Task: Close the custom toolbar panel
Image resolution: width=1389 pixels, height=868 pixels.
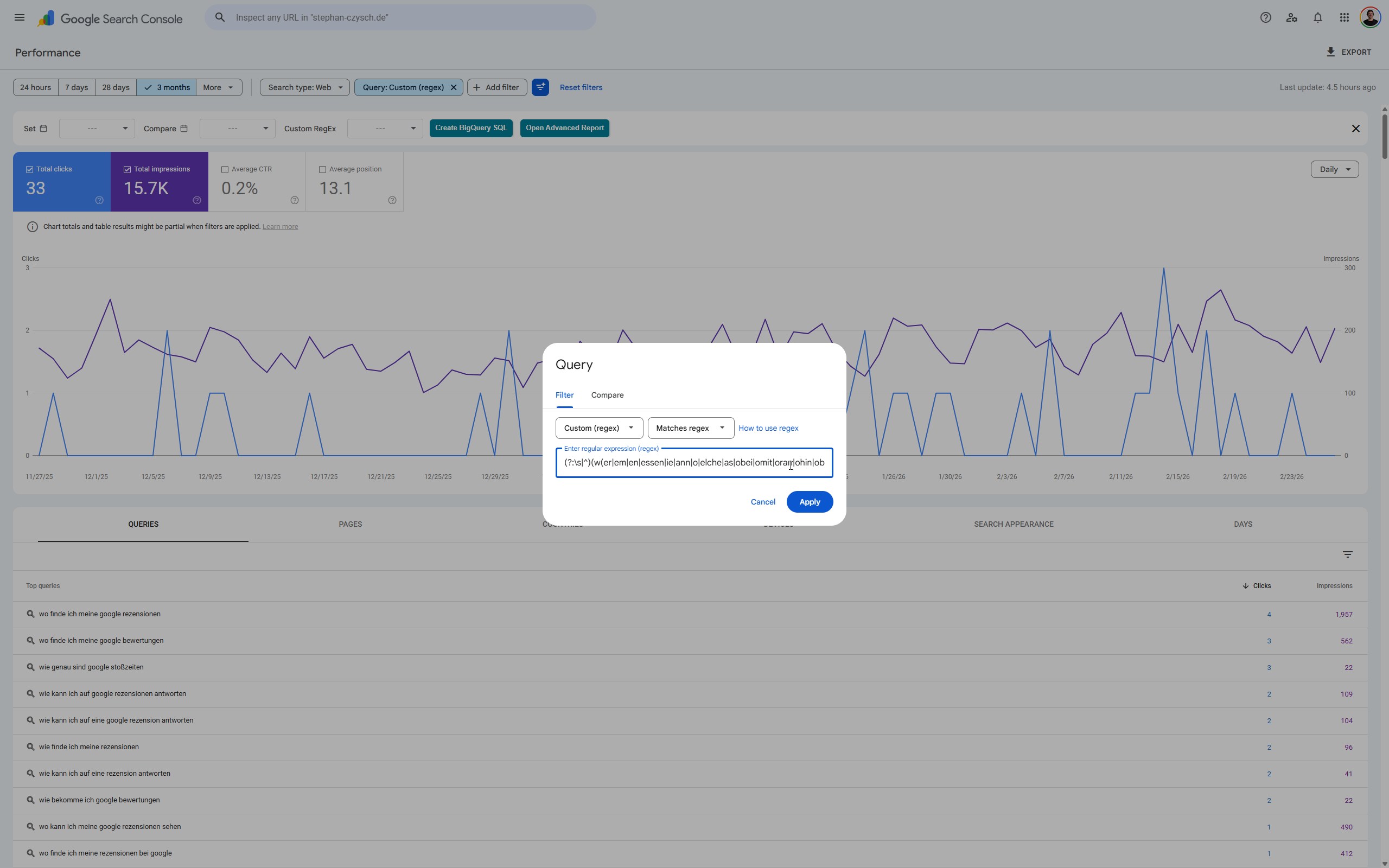Action: pos(1356,129)
